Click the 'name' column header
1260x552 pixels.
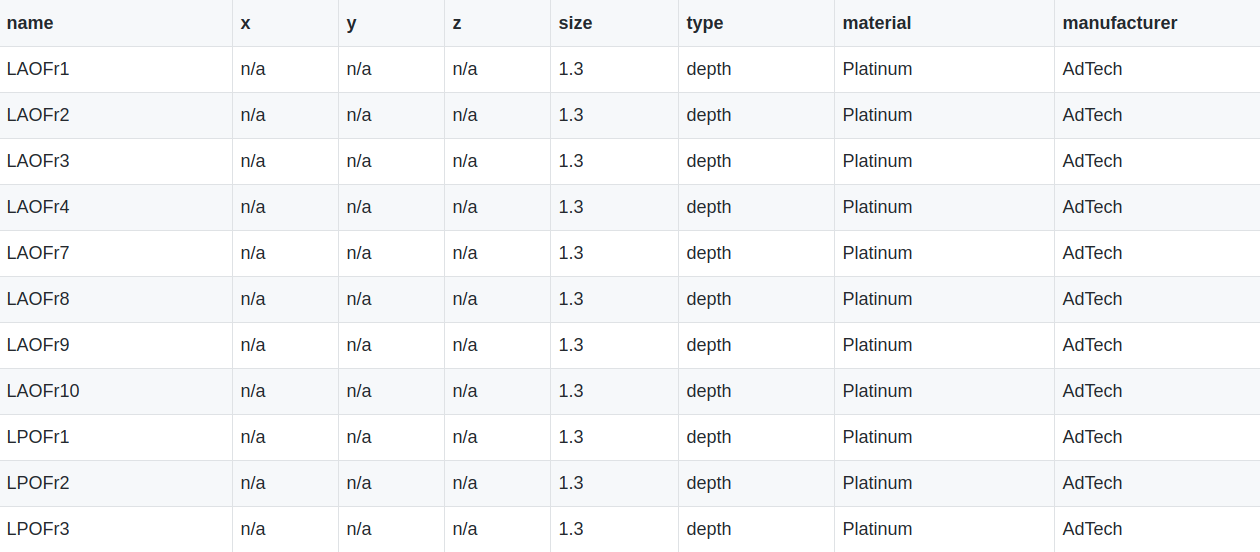click(x=30, y=23)
